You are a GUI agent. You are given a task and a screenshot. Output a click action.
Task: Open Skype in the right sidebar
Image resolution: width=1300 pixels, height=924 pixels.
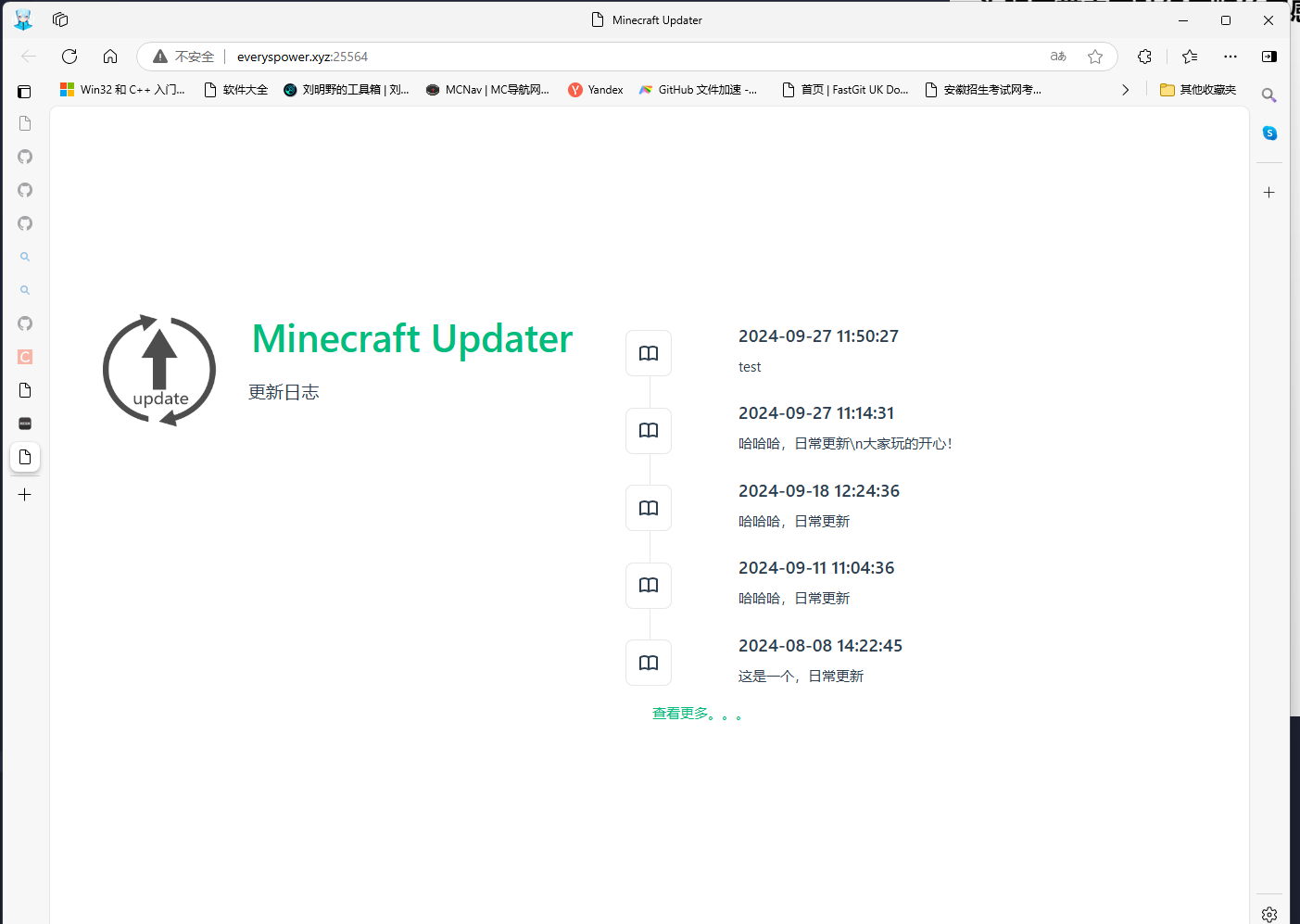pos(1268,133)
